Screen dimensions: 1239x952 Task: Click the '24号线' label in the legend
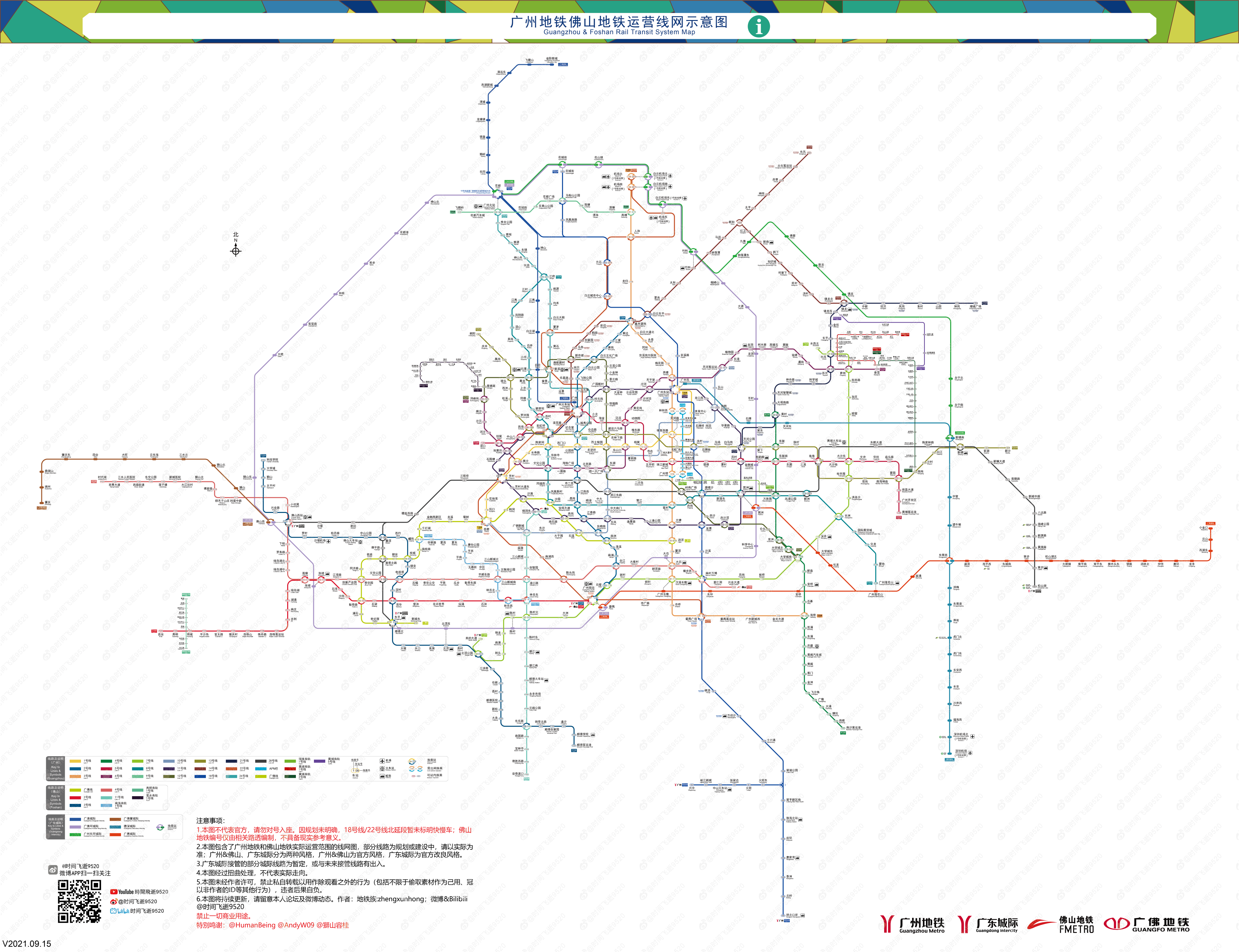click(244, 776)
